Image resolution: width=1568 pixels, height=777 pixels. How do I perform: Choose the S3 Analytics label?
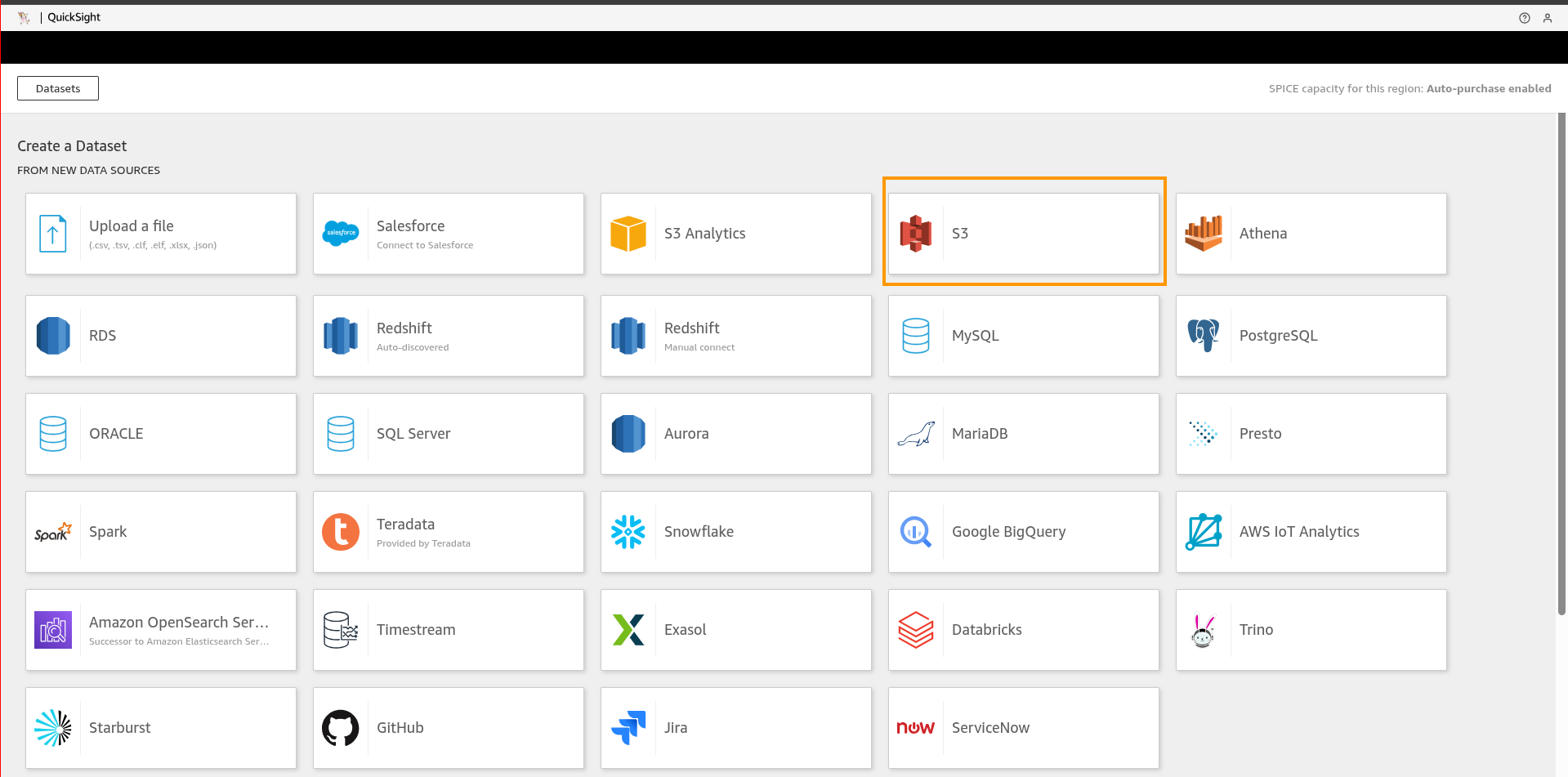[x=705, y=234]
